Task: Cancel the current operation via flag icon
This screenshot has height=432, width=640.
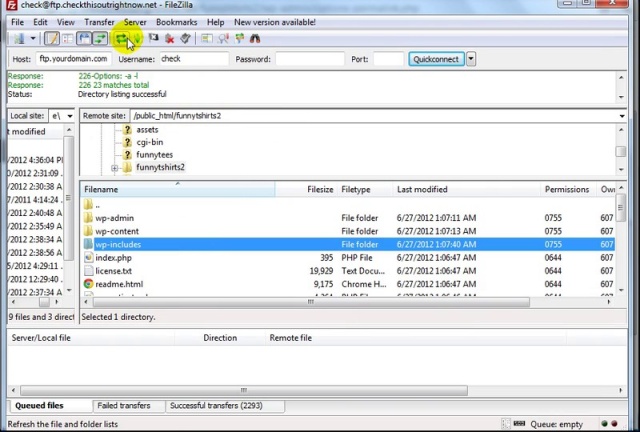Action: 153,38
